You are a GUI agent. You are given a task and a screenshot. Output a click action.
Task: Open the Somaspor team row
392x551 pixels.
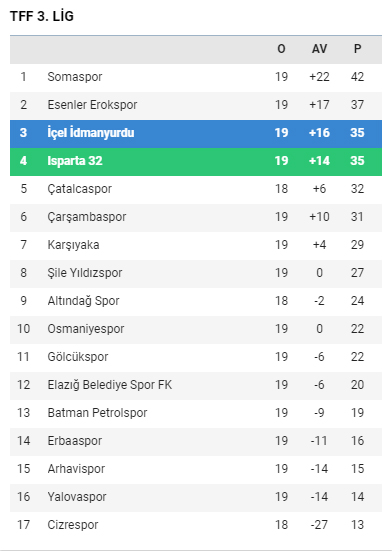(x=196, y=77)
